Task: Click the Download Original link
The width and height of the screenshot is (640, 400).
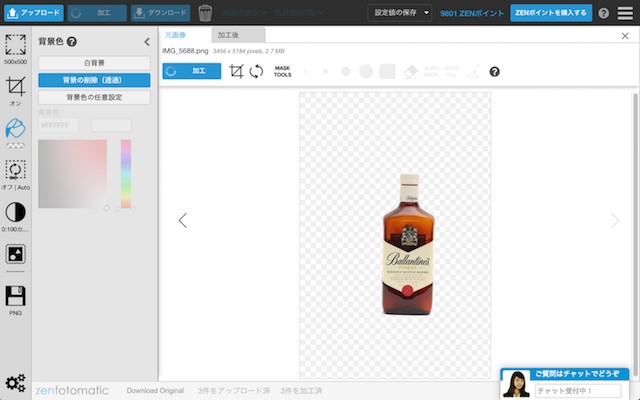Action: coord(155,391)
